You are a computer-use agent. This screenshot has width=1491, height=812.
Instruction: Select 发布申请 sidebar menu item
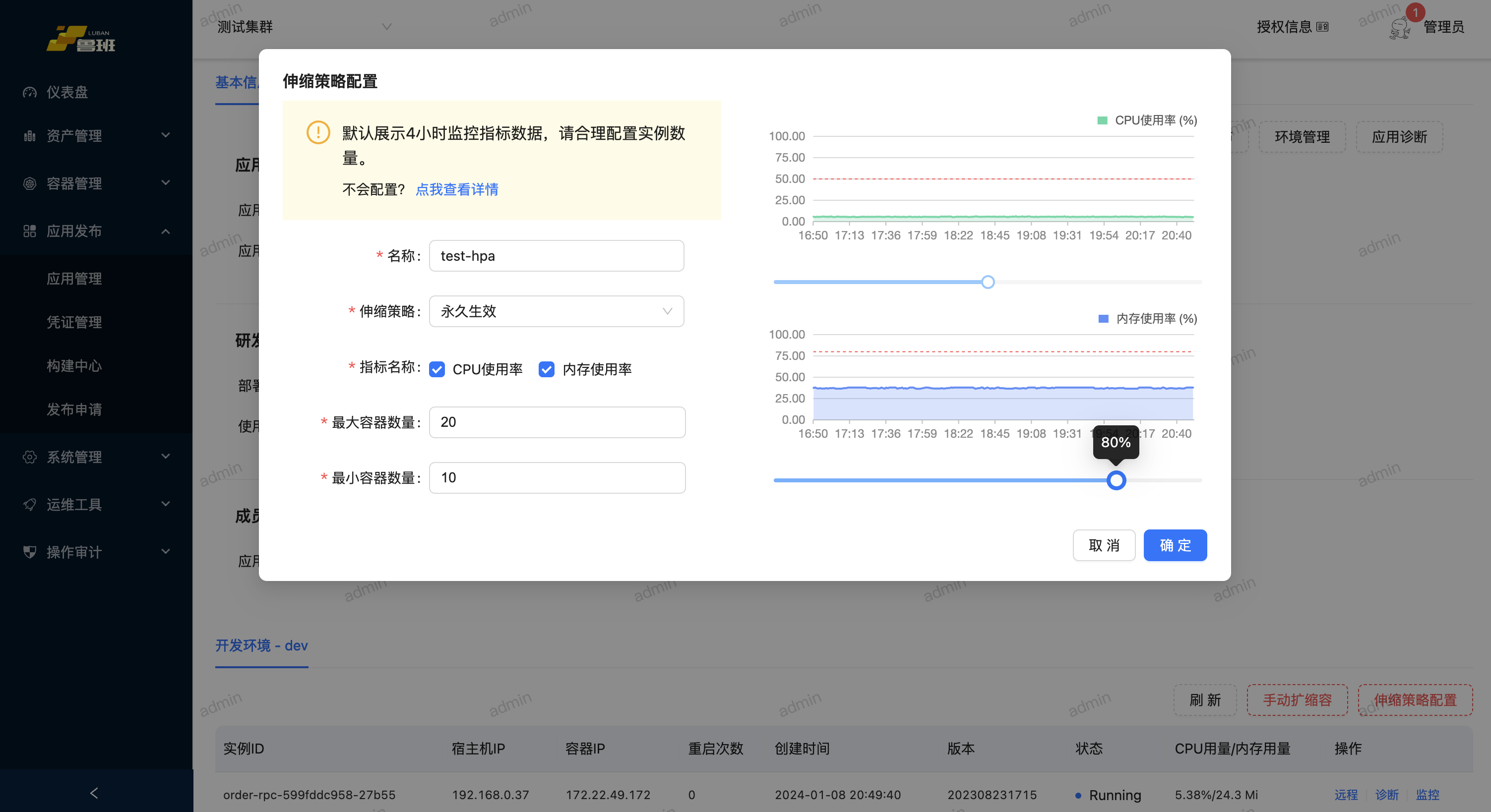click(74, 409)
